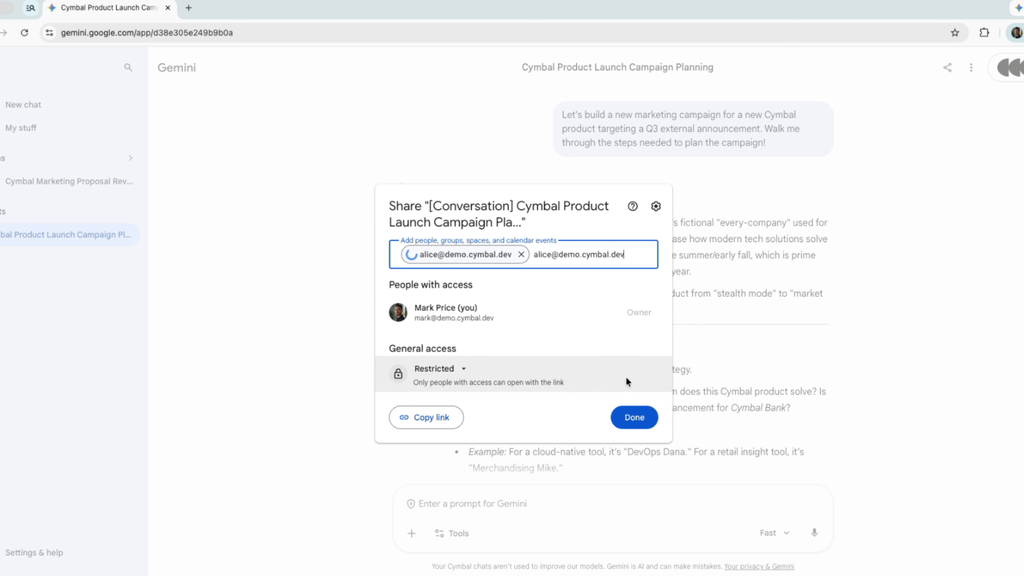Click Mark Price avatar in access list
The height and width of the screenshot is (576, 1024).
pyautogui.click(x=398, y=312)
